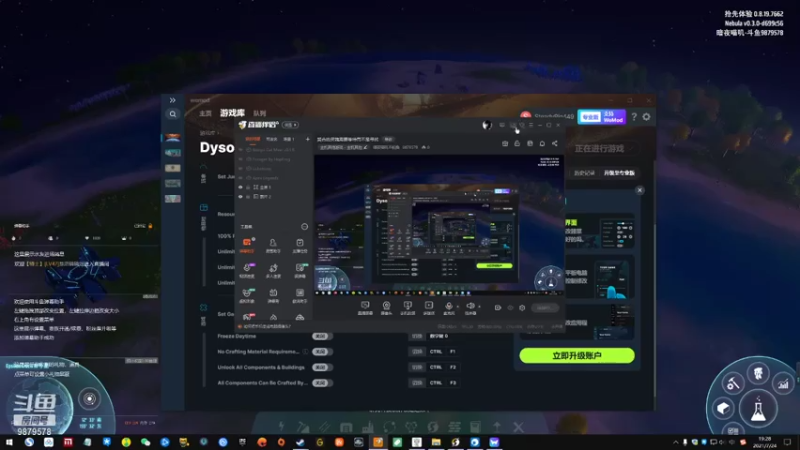Open the 队列 tab in WeMod

260,113
